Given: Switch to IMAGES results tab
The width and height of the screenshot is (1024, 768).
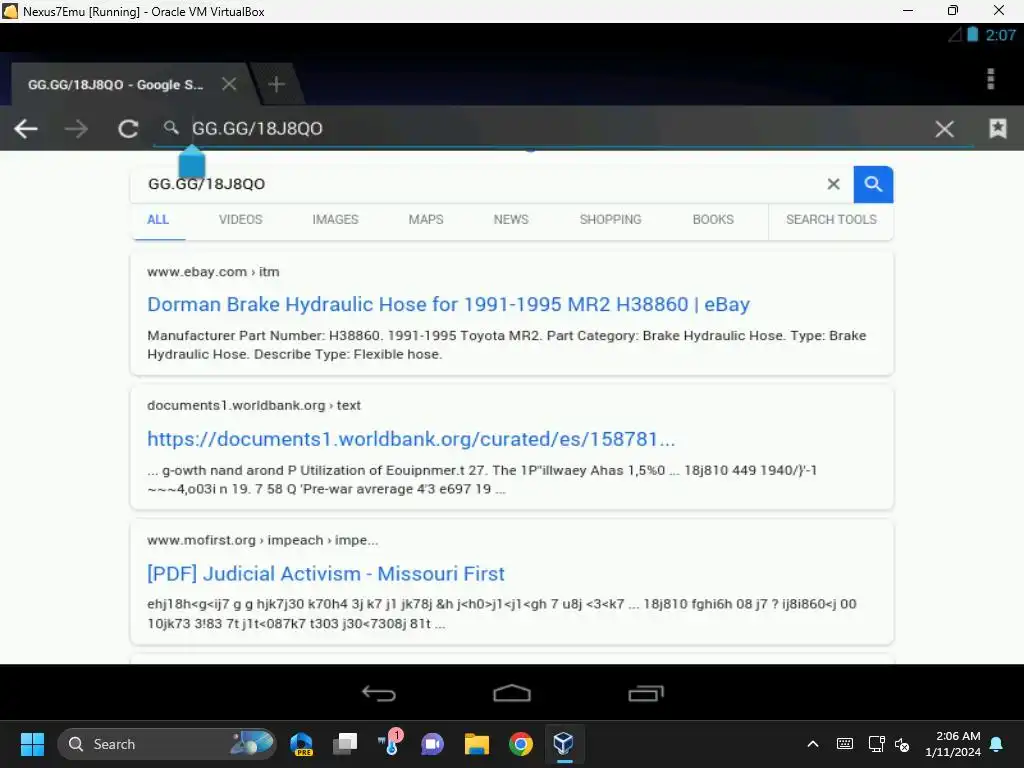Looking at the screenshot, I should (335, 219).
